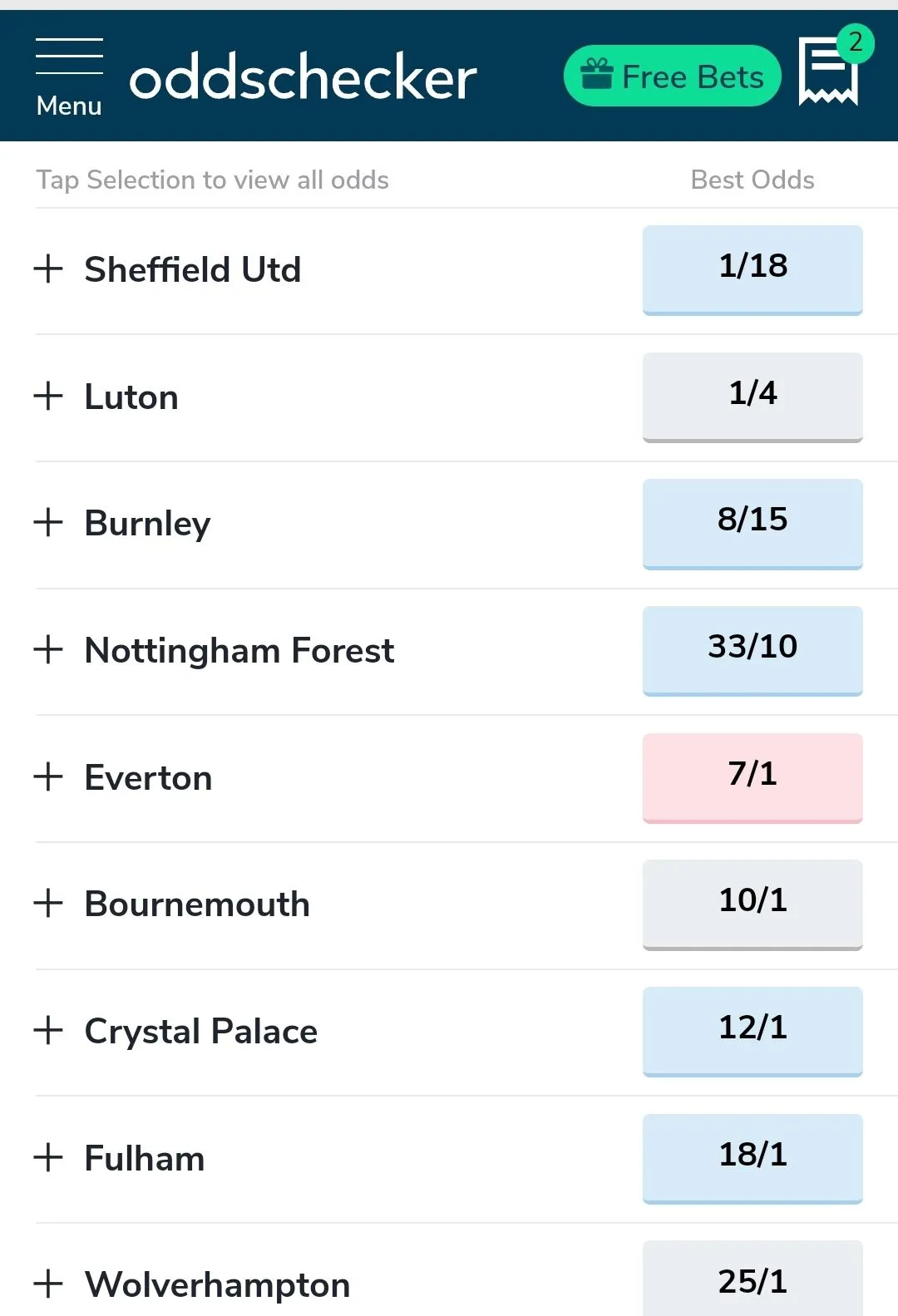Expand the Crystal Palace plus icon
The image size is (898, 1316).
(x=48, y=1030)
